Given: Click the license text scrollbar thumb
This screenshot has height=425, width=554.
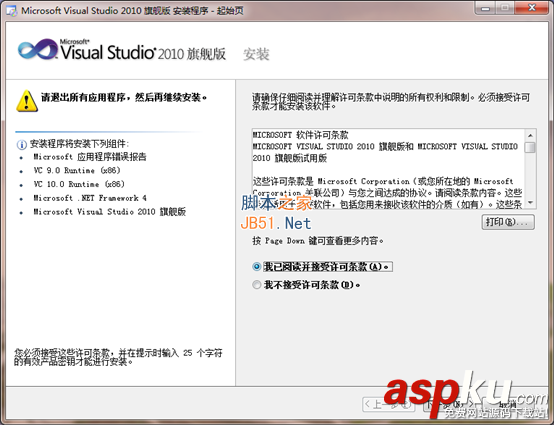Looking at the screenshot, I should pyautogui.click(x=530, y=147).
